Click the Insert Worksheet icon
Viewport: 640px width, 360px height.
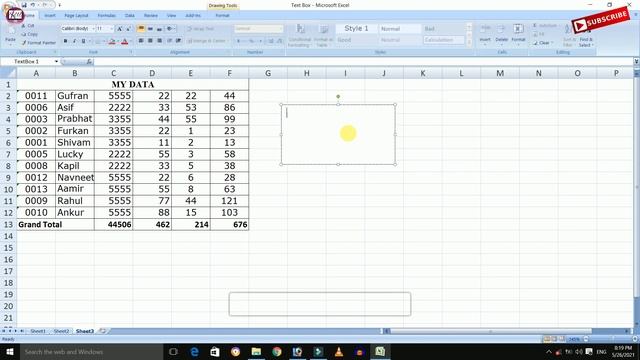coord(103,331)
